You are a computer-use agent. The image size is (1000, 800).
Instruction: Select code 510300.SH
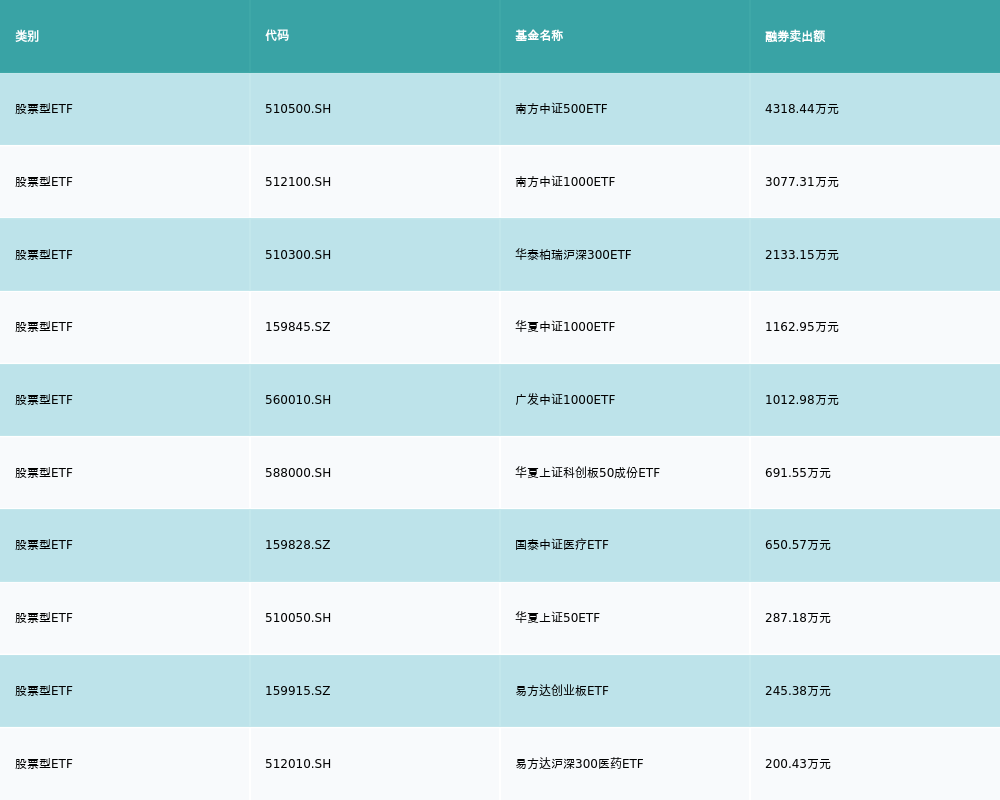click(x=298, y=255)
